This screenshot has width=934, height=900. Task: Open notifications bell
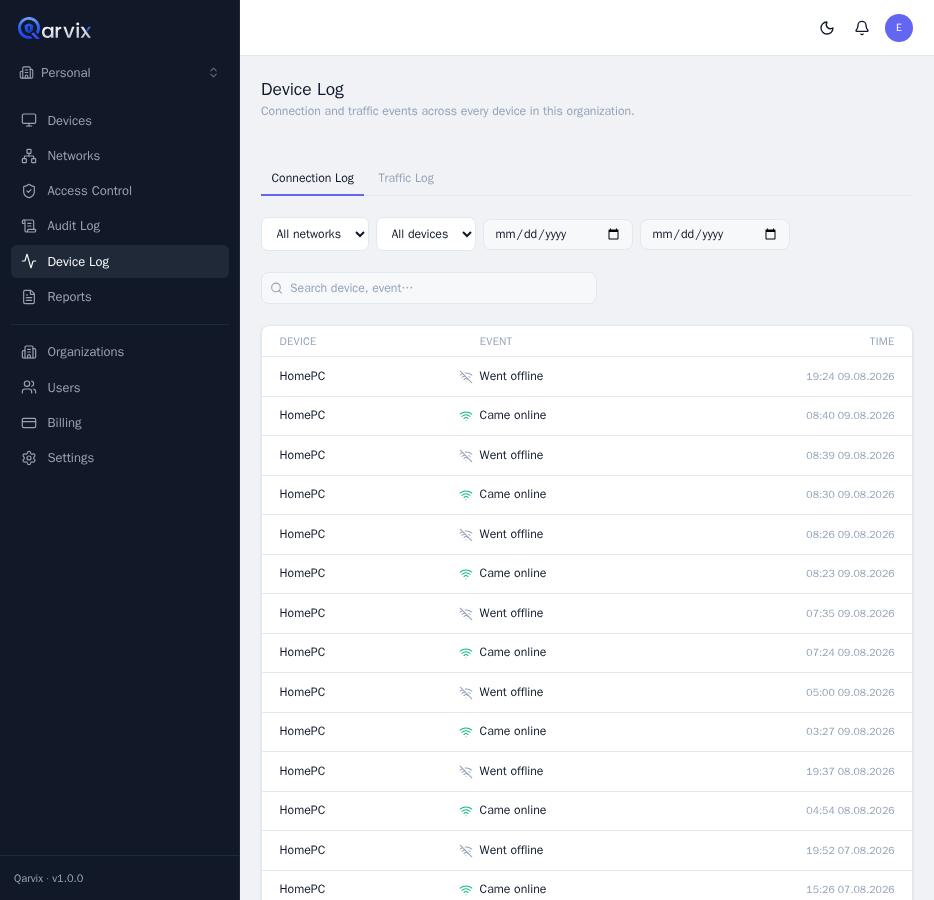(x=861, y=28)
